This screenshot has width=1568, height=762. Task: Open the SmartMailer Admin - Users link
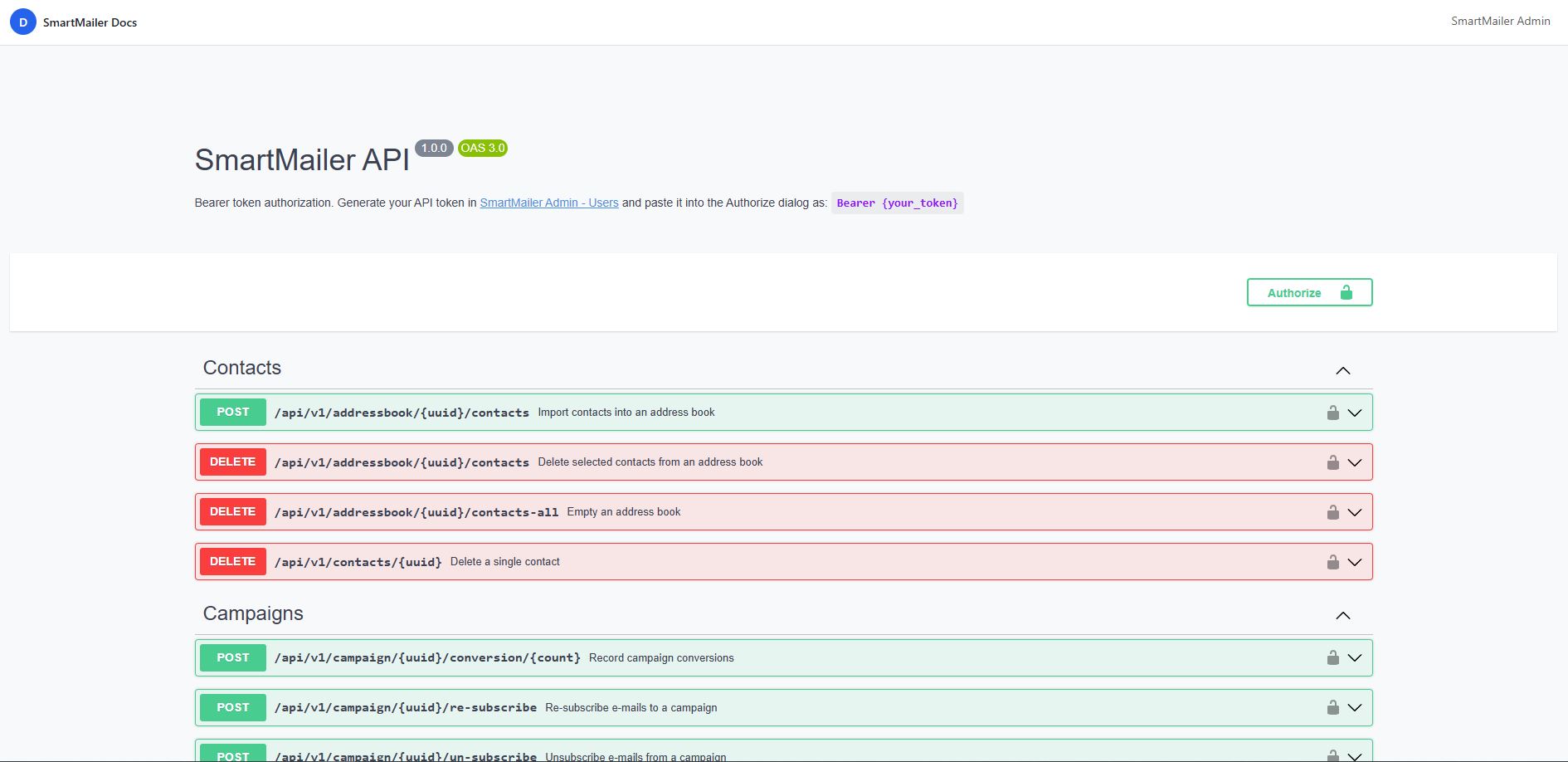pyautogui.click(x=549, y=203)
